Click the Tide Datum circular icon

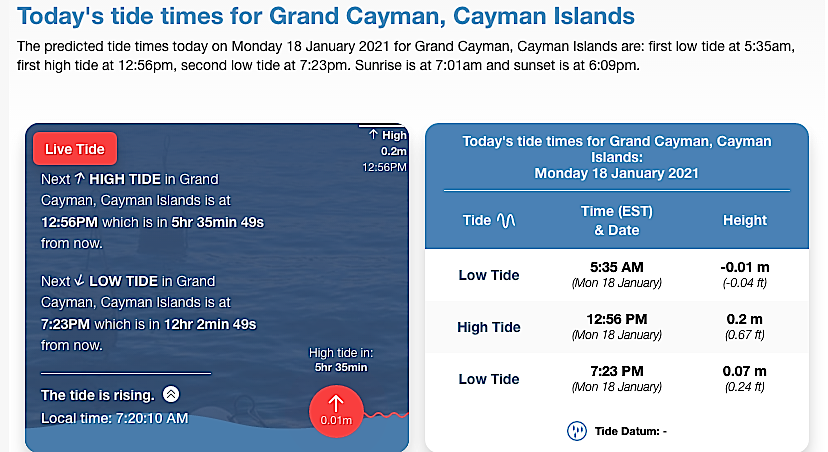(576, 431)
